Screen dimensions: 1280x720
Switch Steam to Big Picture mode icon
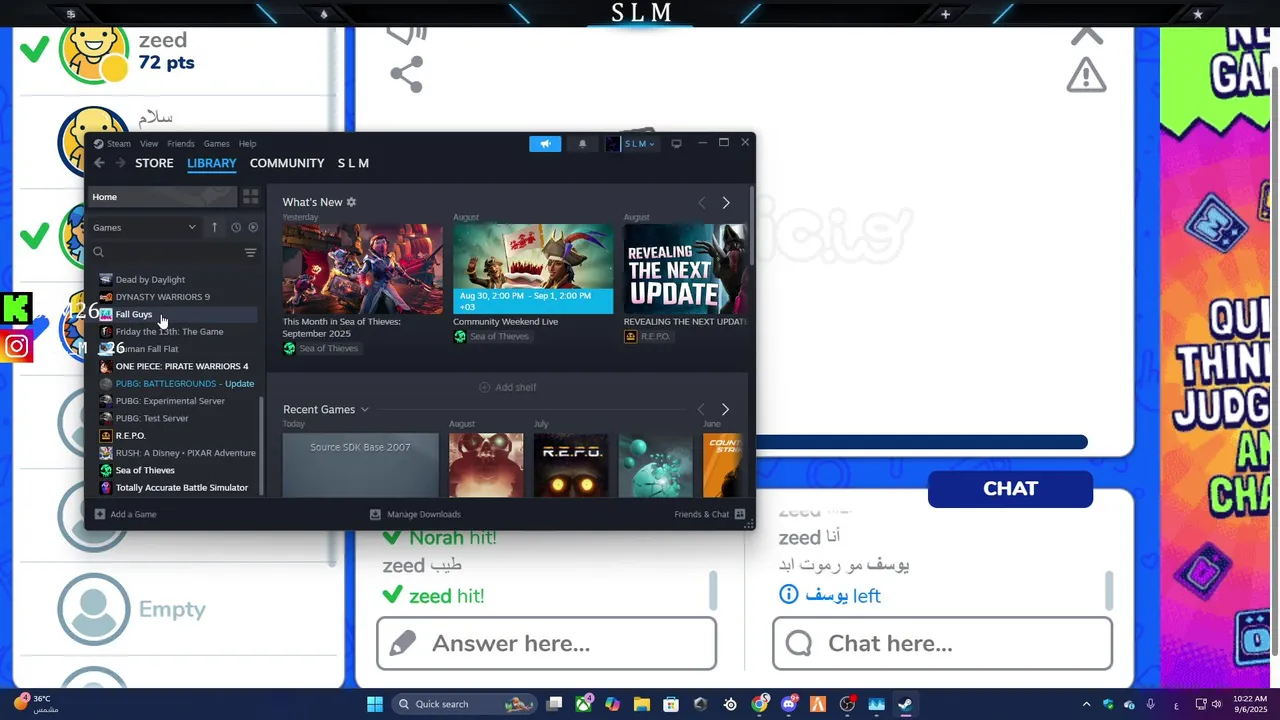tap(676, 144)
